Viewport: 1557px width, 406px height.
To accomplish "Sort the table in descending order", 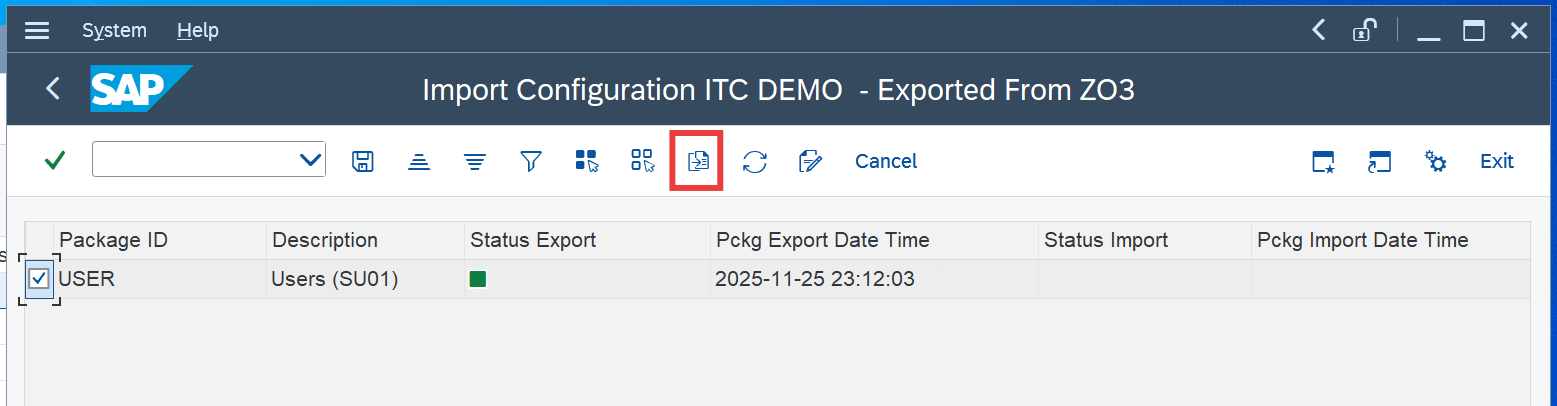I will click(475, 161).
